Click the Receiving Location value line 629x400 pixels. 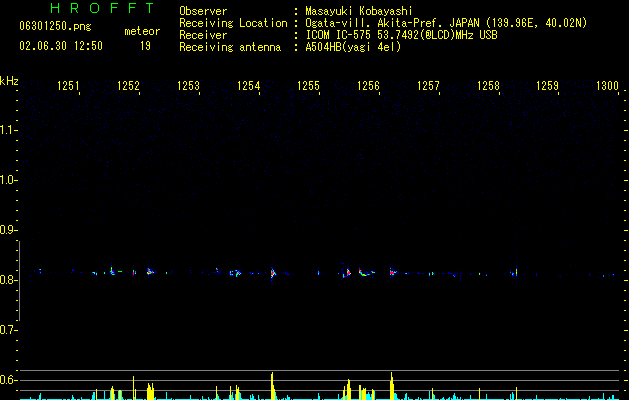446,23
